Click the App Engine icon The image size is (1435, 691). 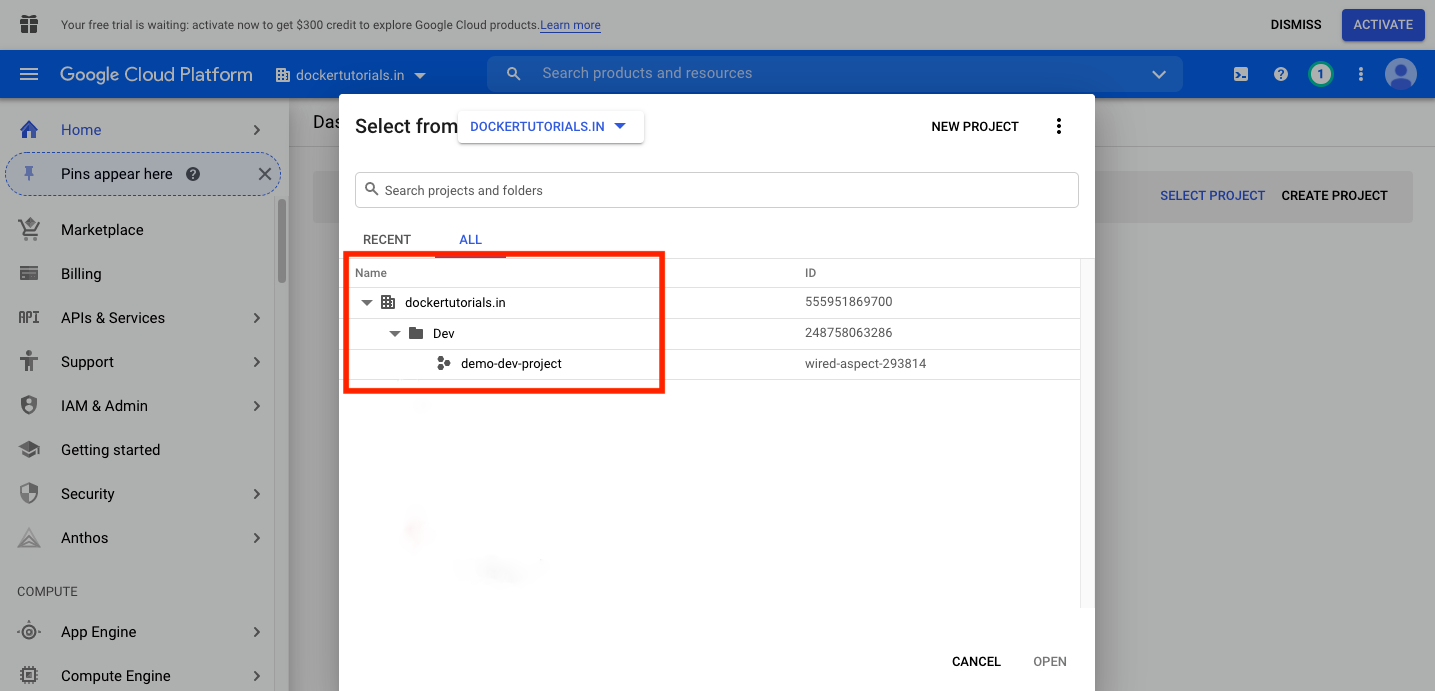[x=29, y=632]
